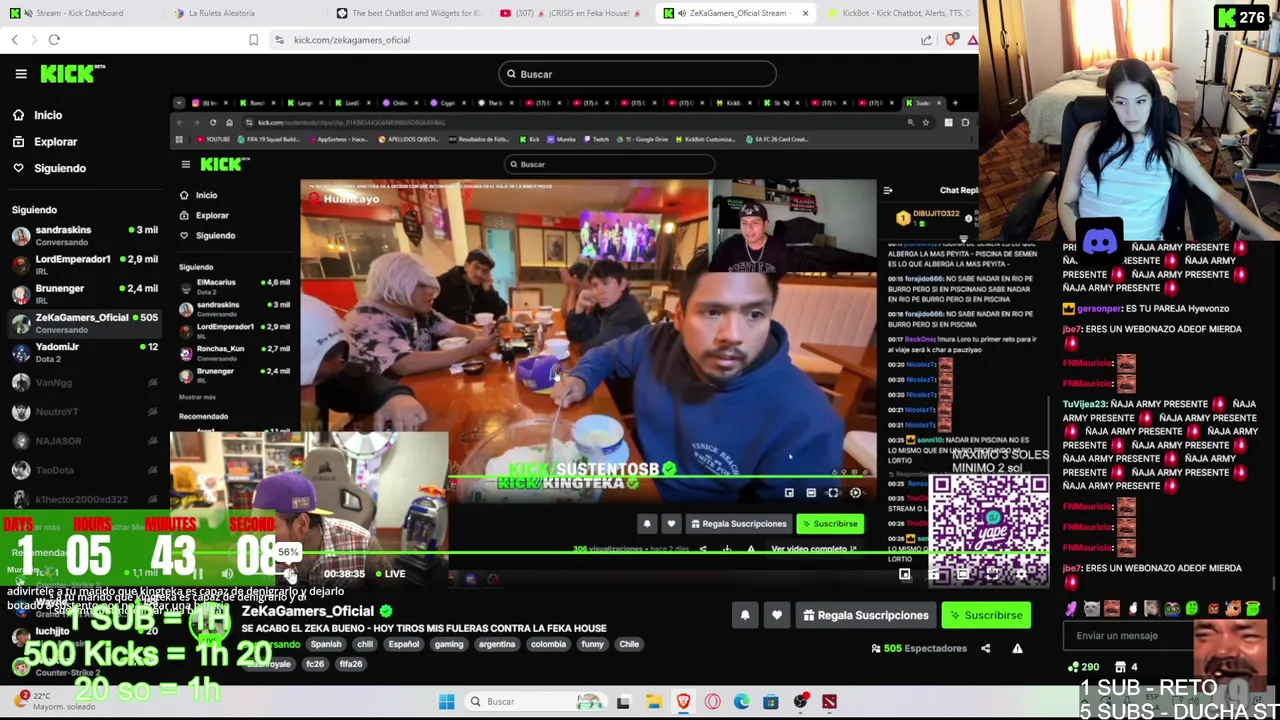Click the ZeKaGamers_Oficial verified badge
The image size is (1280, 720).
pyautogui.click(x=386, y=611)
